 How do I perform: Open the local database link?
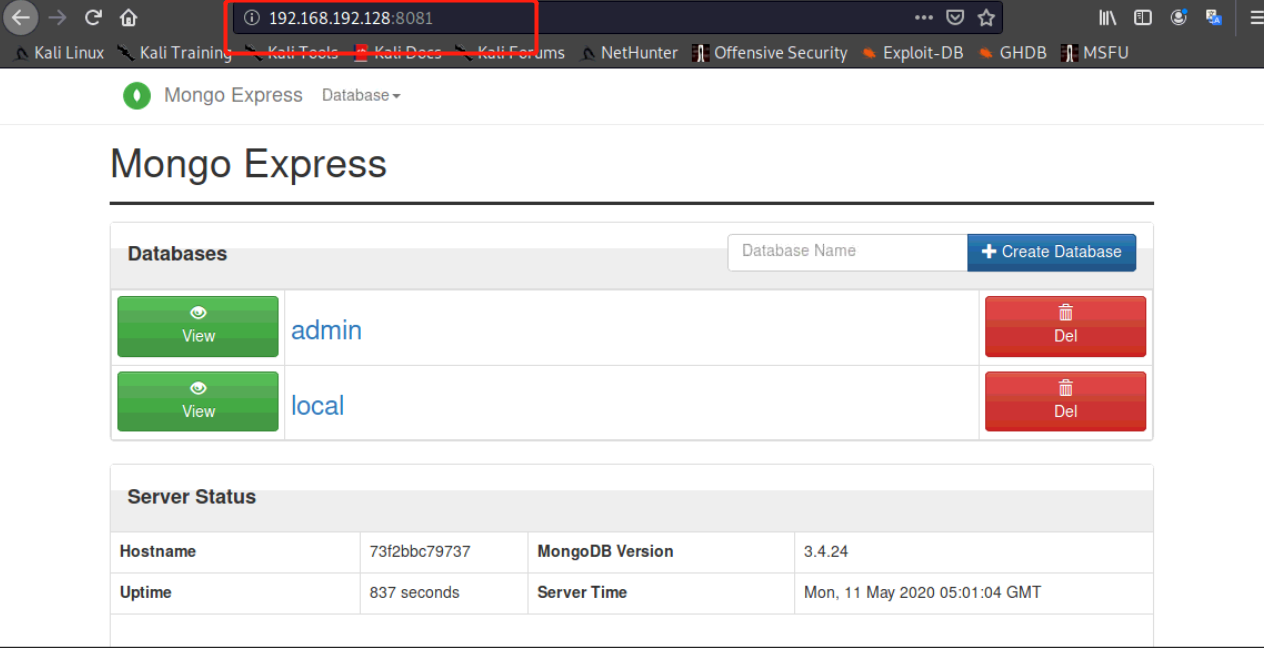317,405
